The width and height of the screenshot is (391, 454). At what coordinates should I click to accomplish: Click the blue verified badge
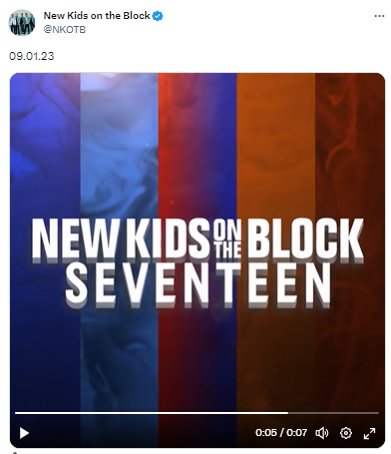click(x=158, y=16)
